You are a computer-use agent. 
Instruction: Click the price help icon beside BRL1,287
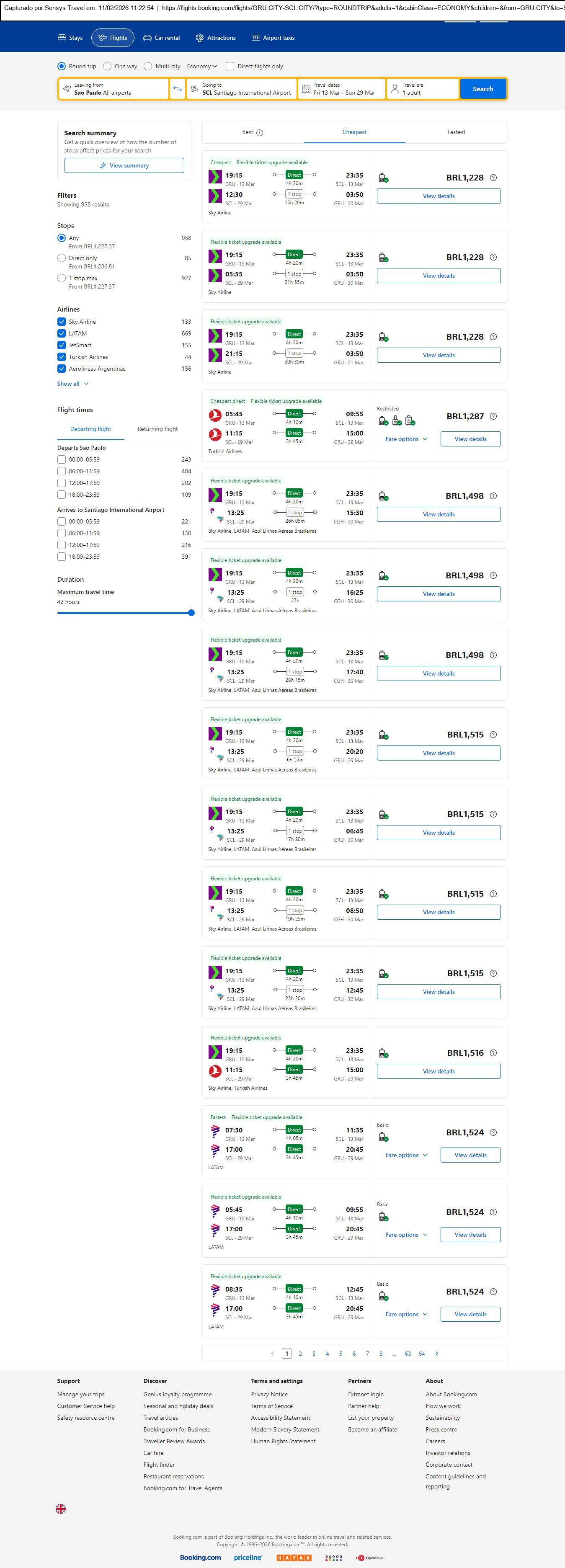pyautogui.click(x=493, y=416)
